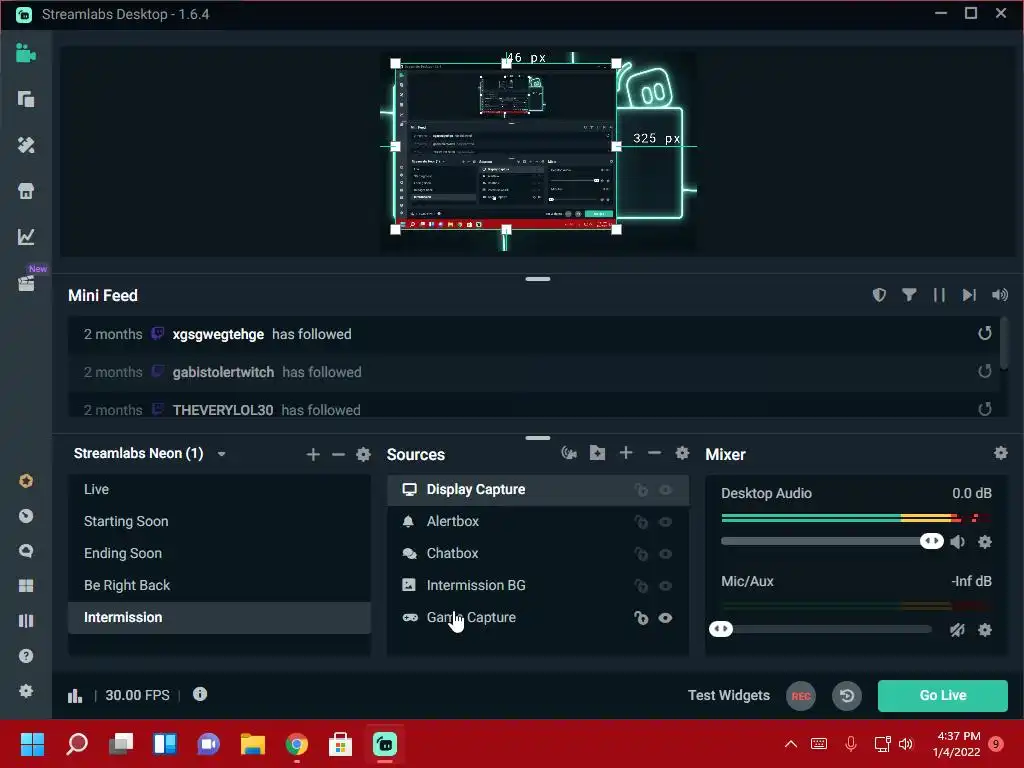This screenshot has width=1024, height=768.
Task: Select the Be Right Back scene
Action: [219, 585]
